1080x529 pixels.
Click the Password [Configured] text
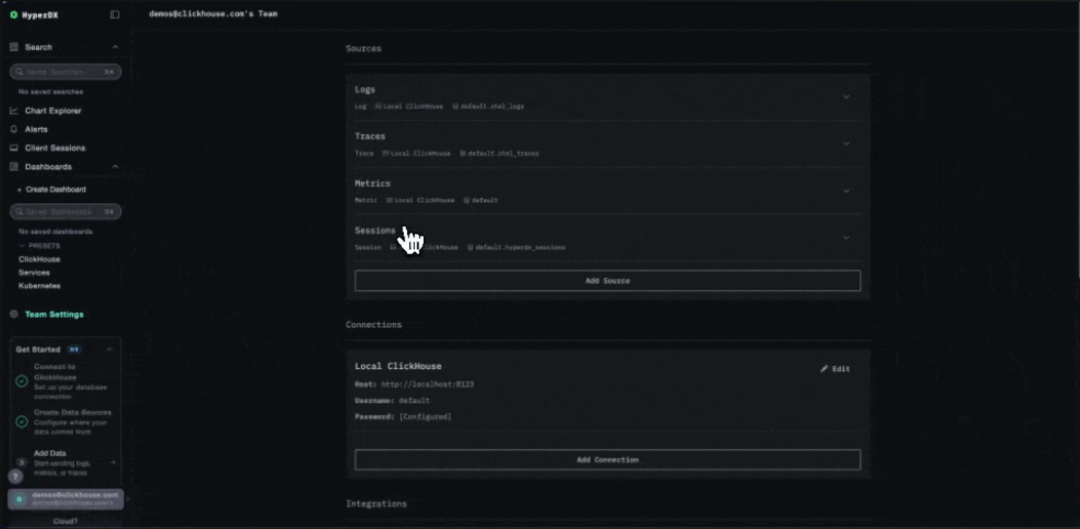coord(403,417)
